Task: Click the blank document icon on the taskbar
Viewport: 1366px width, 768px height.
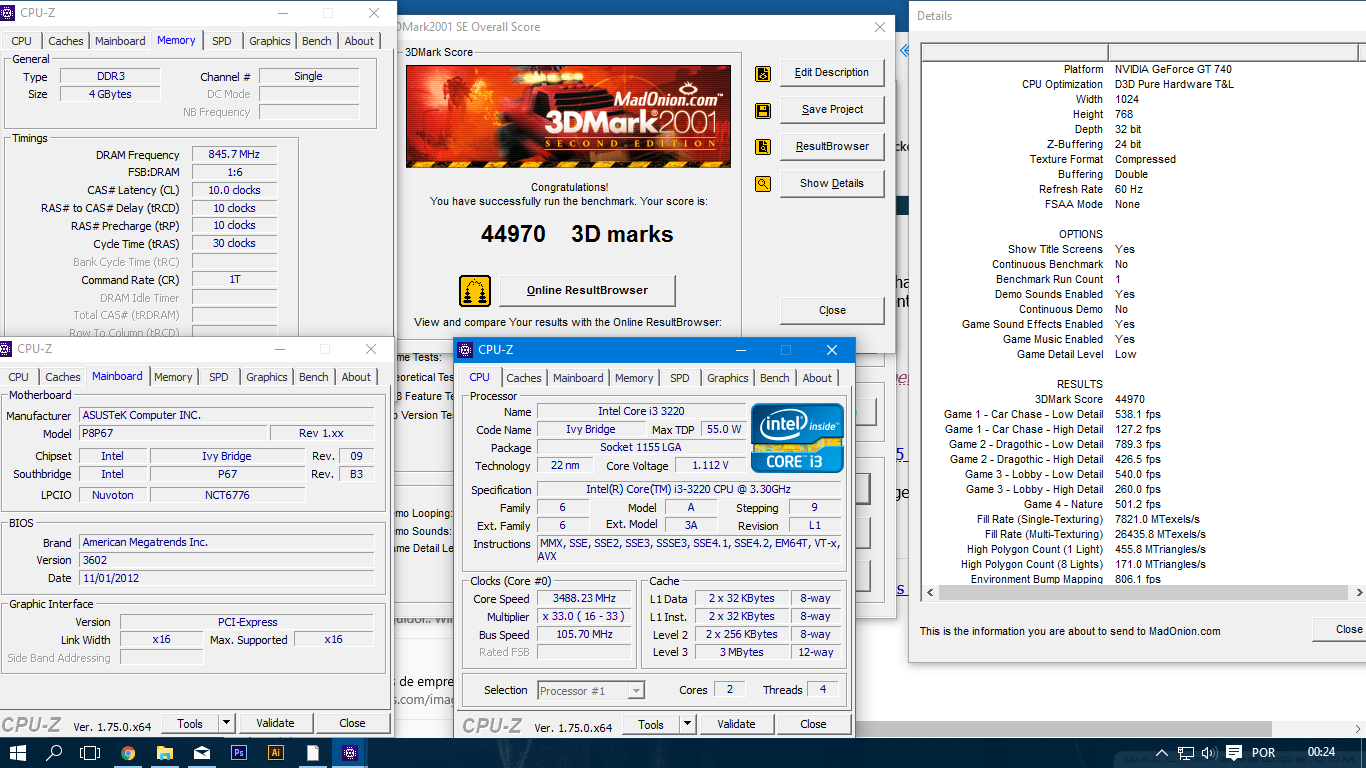Action: tap(313, 753)
